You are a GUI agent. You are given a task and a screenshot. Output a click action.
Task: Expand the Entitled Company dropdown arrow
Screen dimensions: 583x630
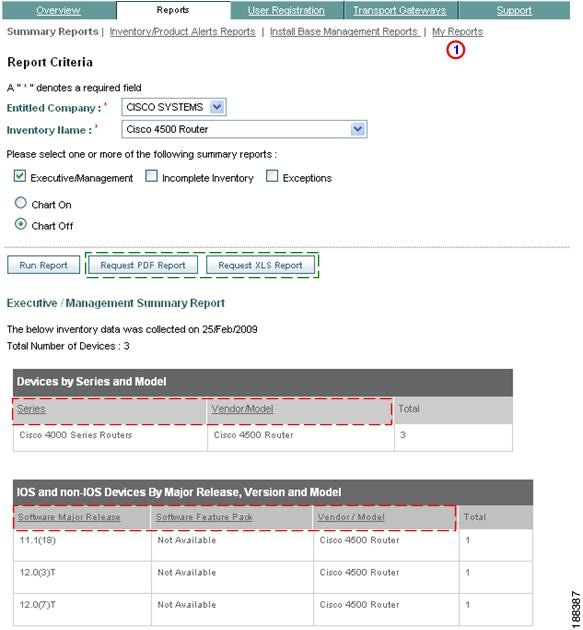217,107
